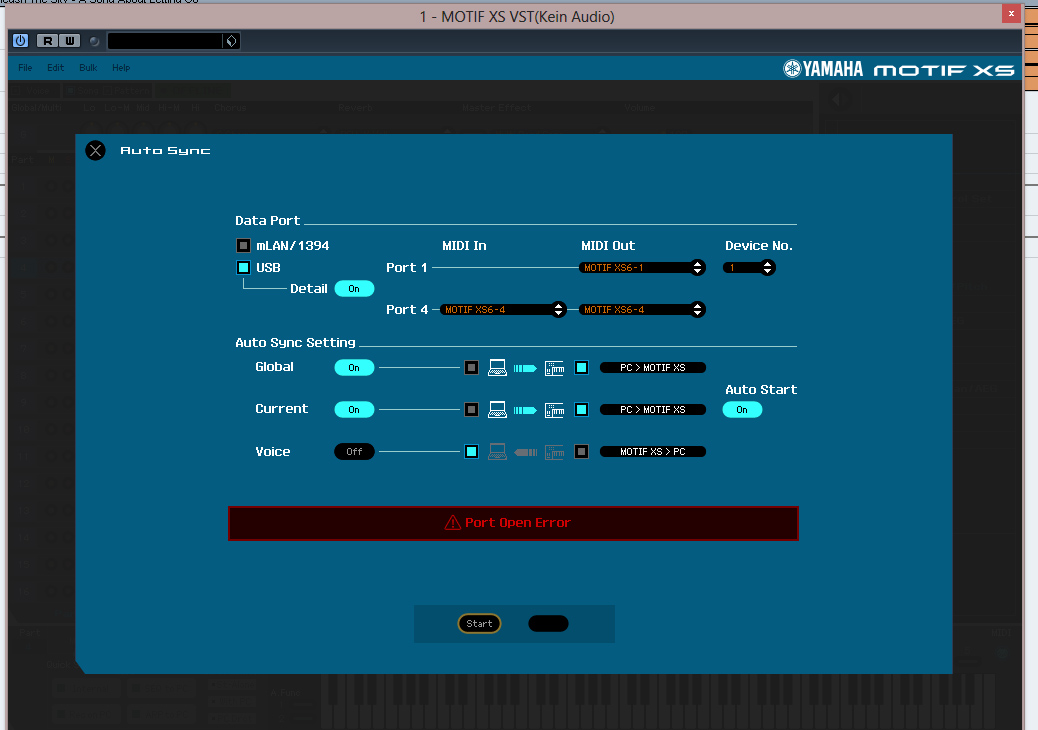The height and width of the screenshot is (730, 1038).
Task: Click the 'Device No.' label
Action: point(759,246)
